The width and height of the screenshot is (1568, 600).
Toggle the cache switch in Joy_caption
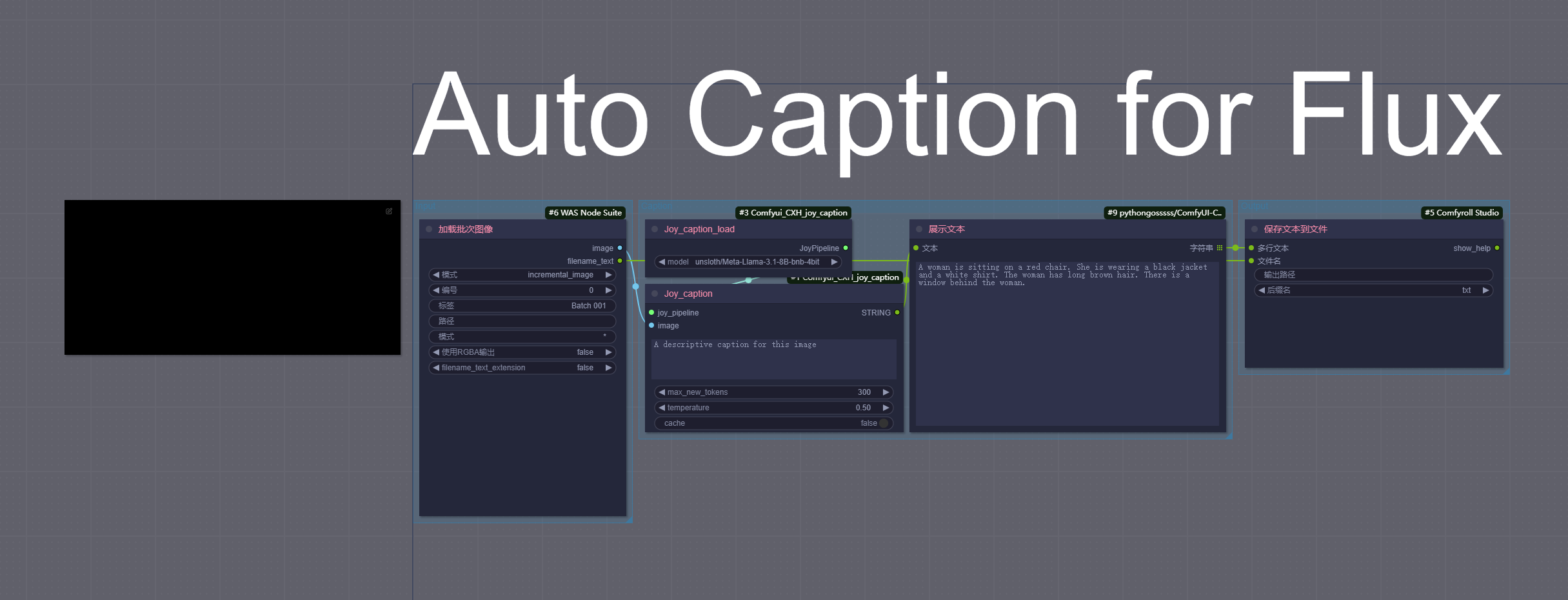(884, 423)
